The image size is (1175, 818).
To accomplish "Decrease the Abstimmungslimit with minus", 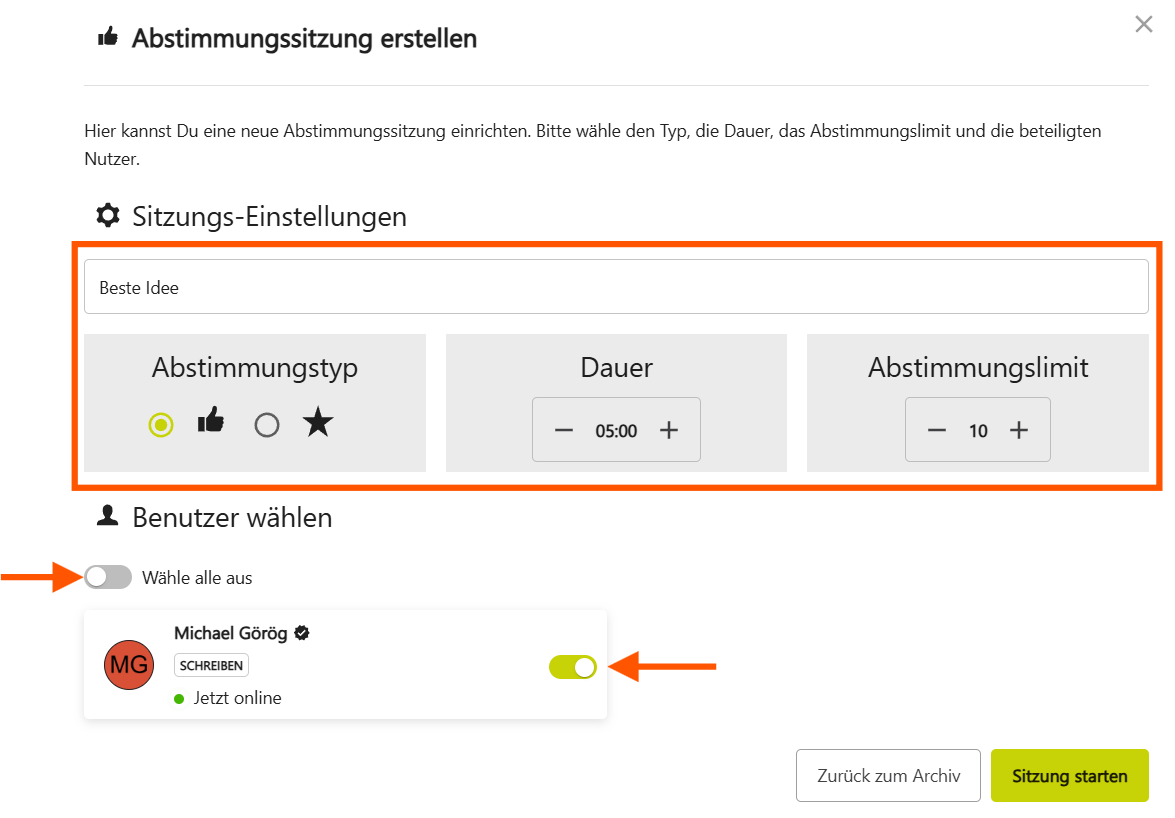I will coord(937,431).
